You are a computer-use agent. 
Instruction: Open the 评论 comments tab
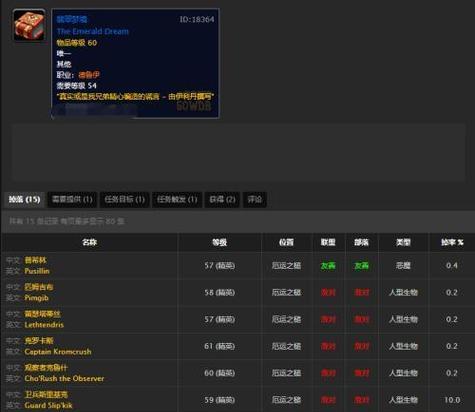[x=255, y=199]
